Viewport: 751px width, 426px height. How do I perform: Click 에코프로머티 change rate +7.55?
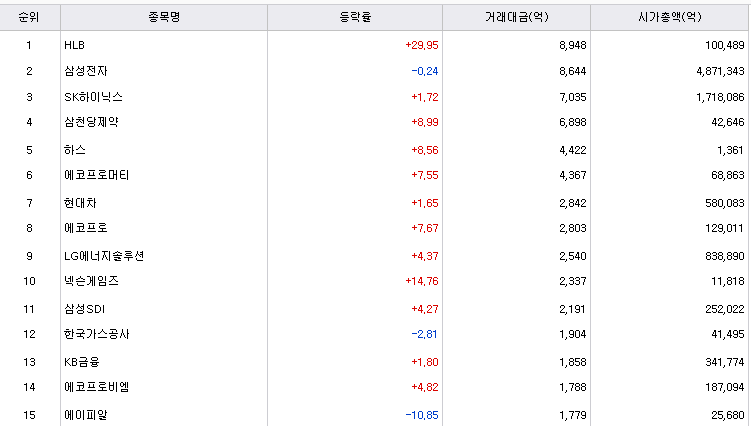(425, 175)
